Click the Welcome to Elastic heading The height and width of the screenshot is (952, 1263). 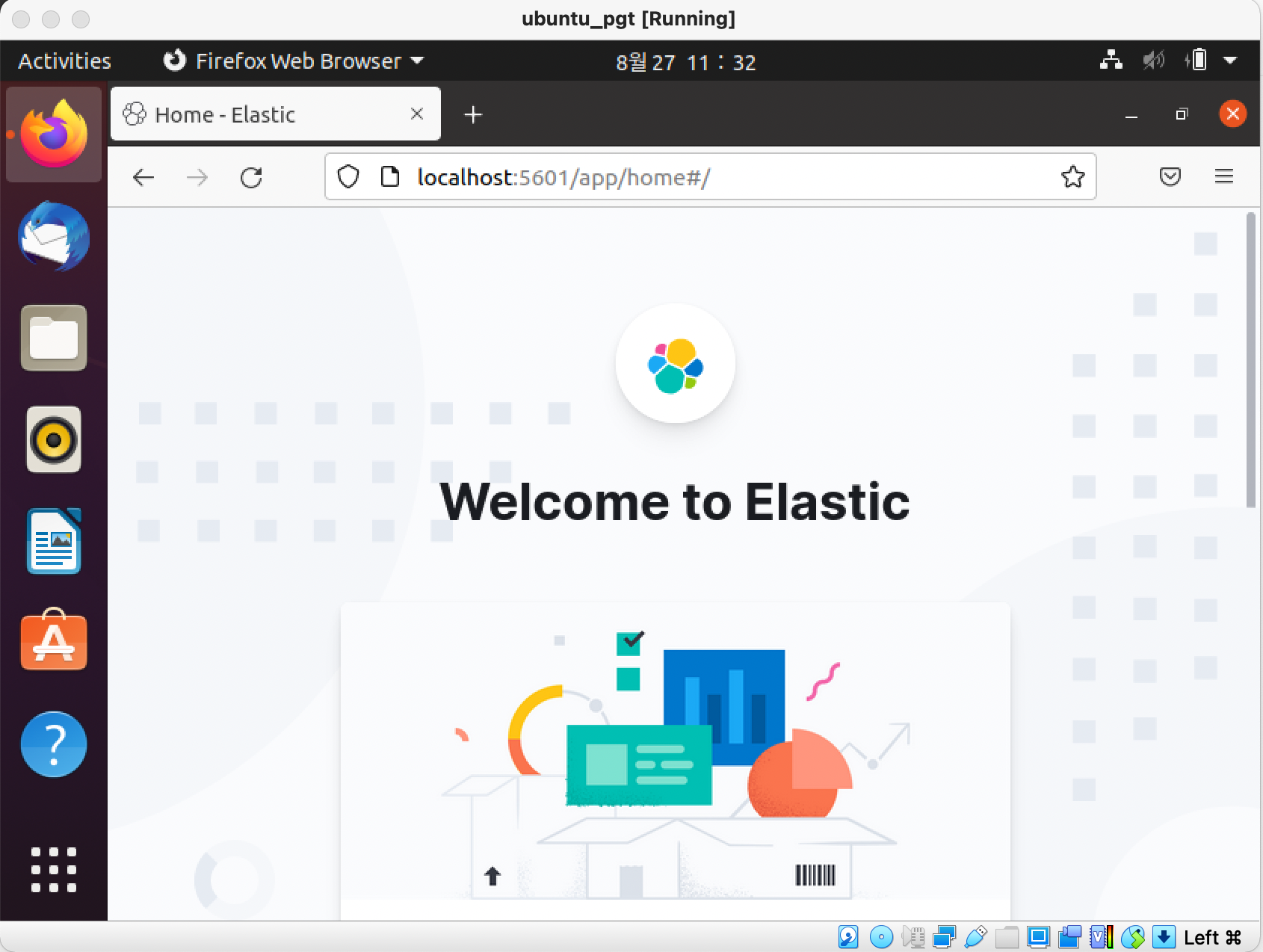coord(675,501)
